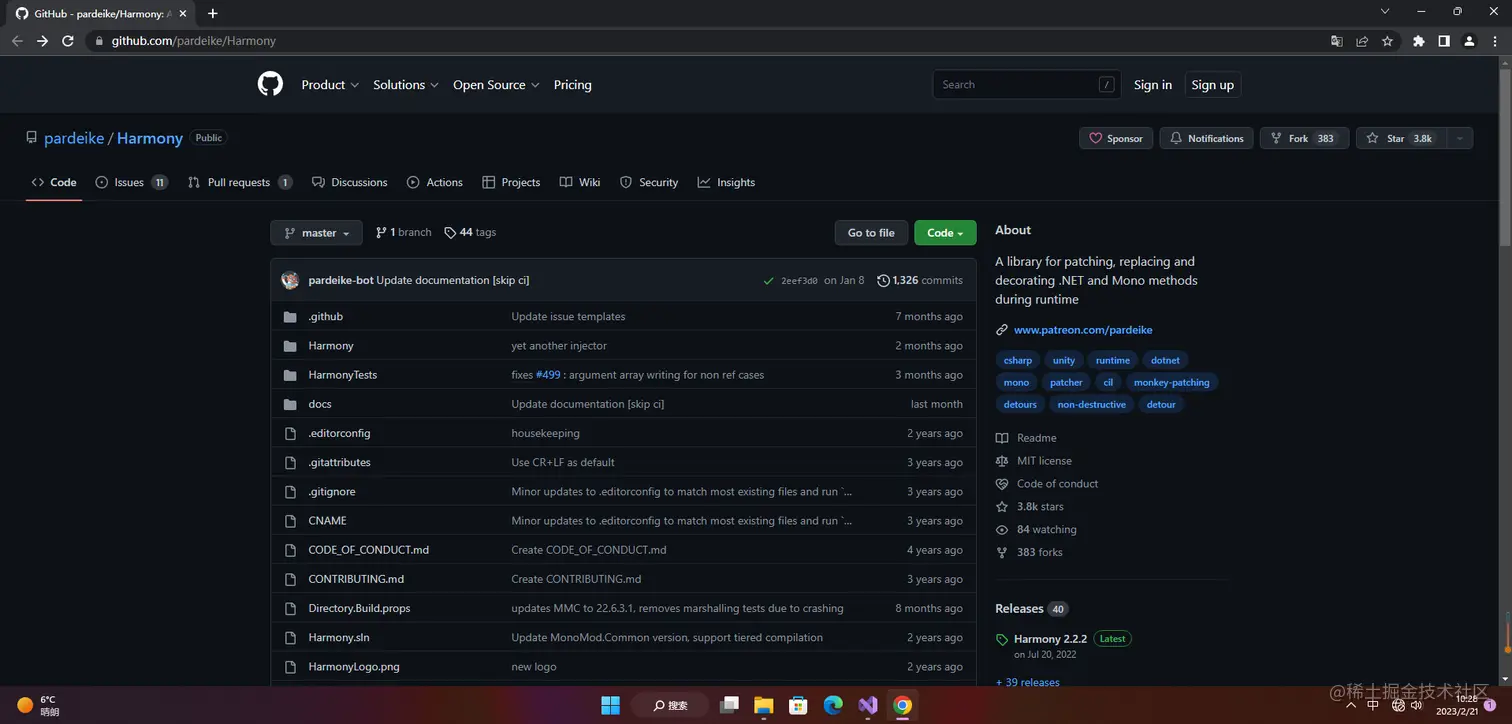
Task: Open Chrome's three-dot menu
Action: pos(1494,41)
